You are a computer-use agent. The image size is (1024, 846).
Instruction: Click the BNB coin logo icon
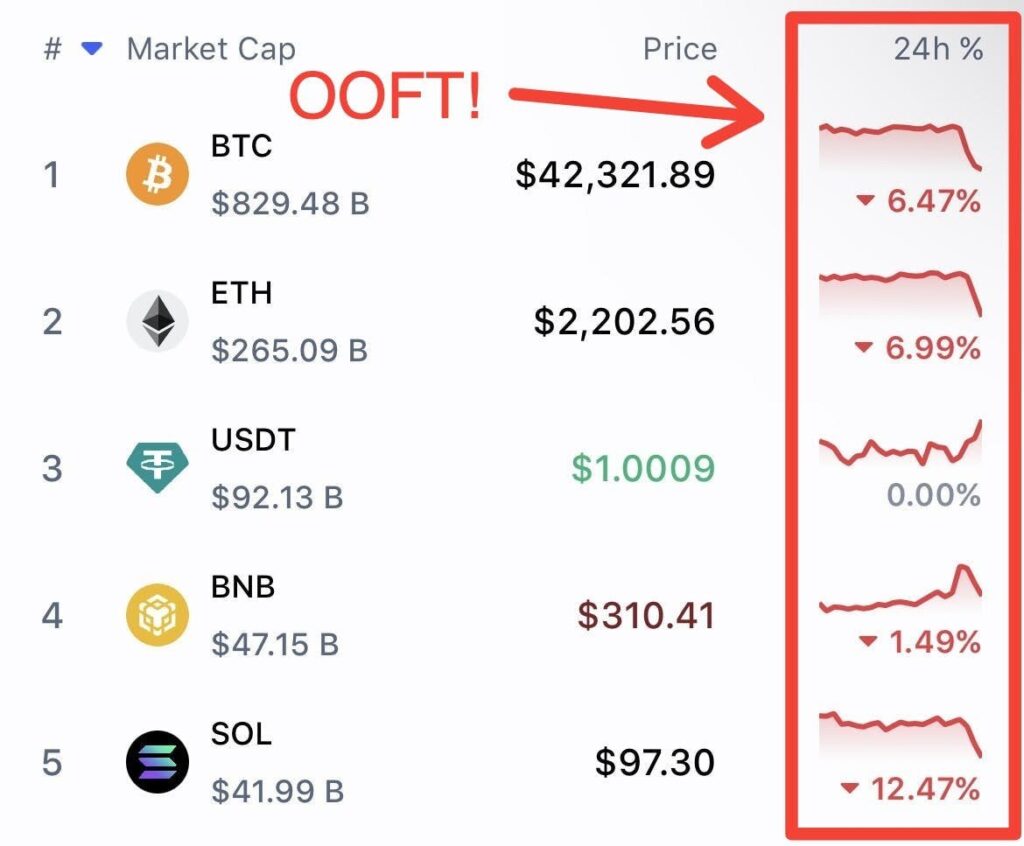point(157,615)
